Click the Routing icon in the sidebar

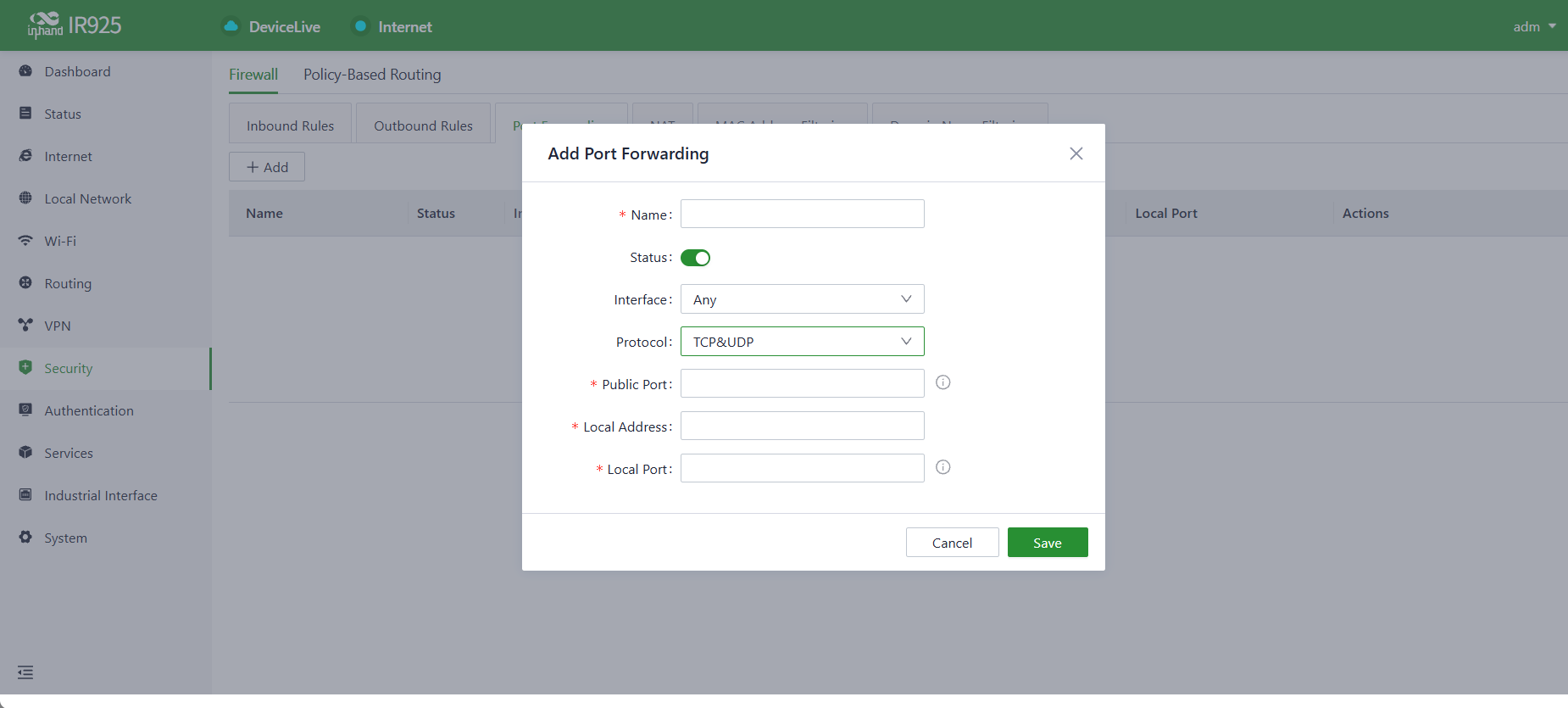pos(25,283)
